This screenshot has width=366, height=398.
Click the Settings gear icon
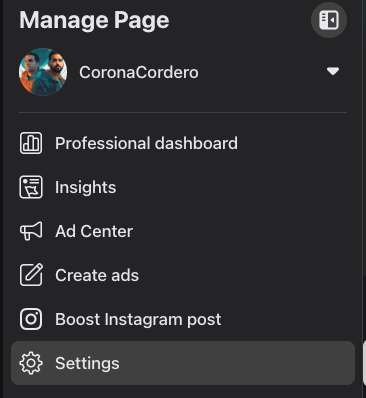pyautogui.click(x=31, y=363)
